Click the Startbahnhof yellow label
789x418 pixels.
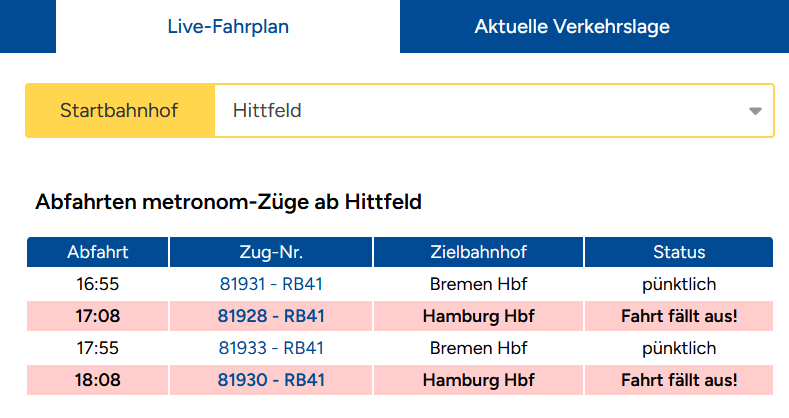click(120, 111)
